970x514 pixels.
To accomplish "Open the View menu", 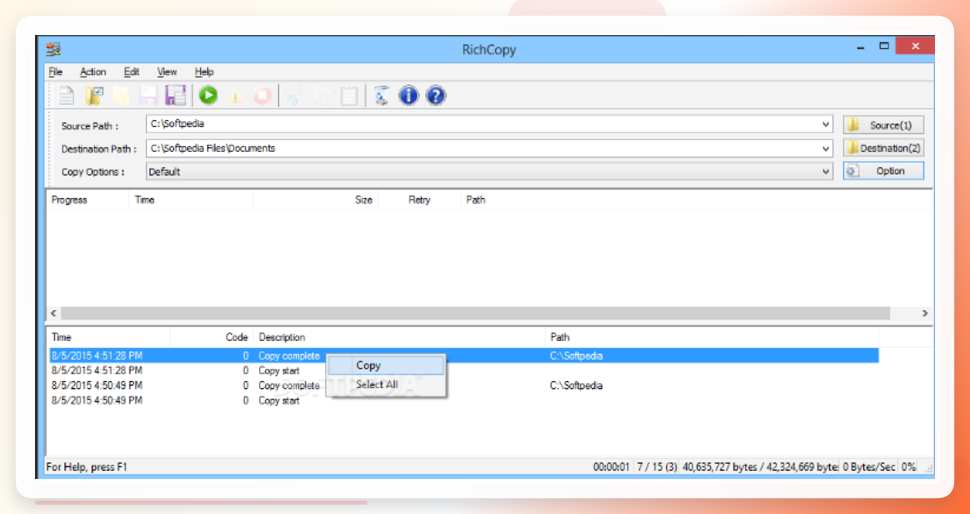I will coord(166,72).
